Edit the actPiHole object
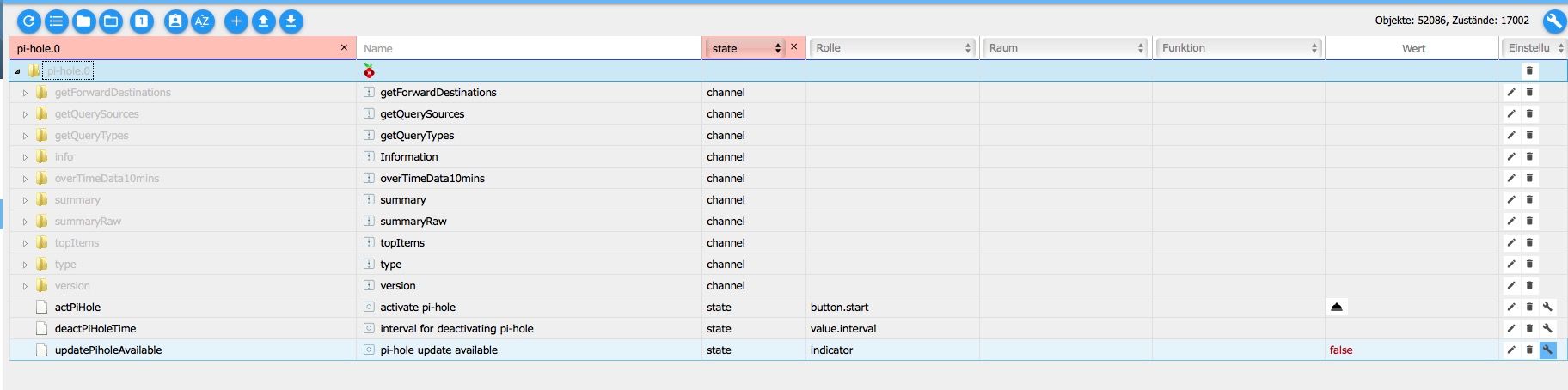 (x=1511, y=307)
